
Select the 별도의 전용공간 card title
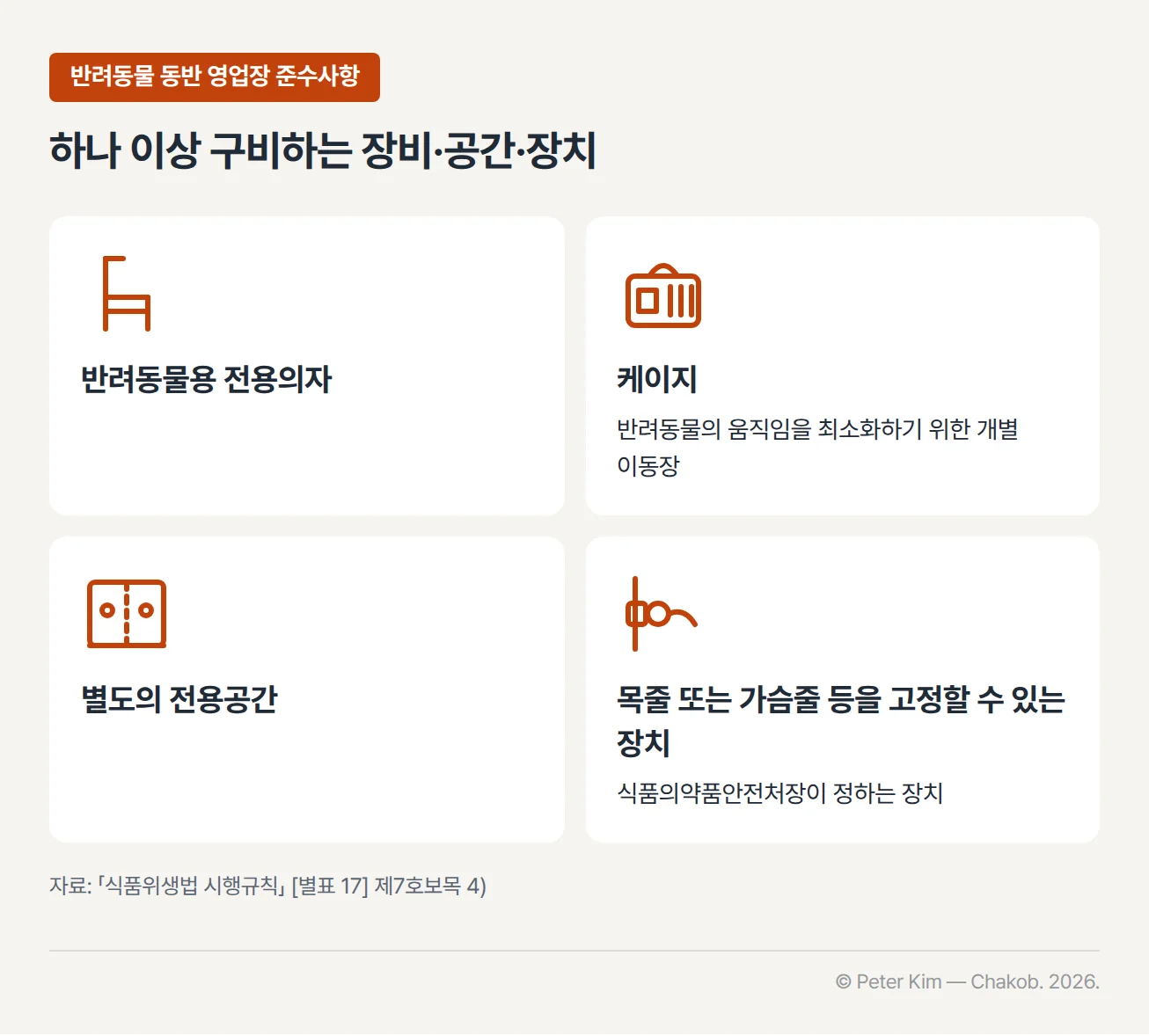(x=179, y=699)
